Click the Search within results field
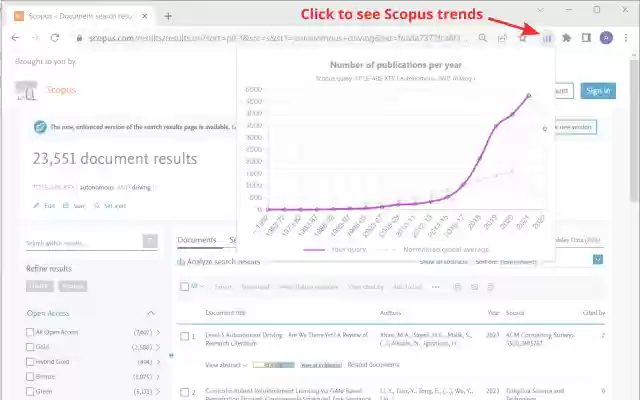This screenshot has height=400, width=640. coord(84,243)
